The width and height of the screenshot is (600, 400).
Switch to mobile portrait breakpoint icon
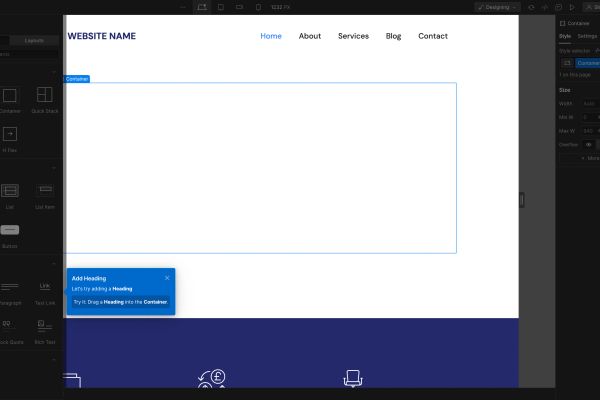tap(258, 7)
